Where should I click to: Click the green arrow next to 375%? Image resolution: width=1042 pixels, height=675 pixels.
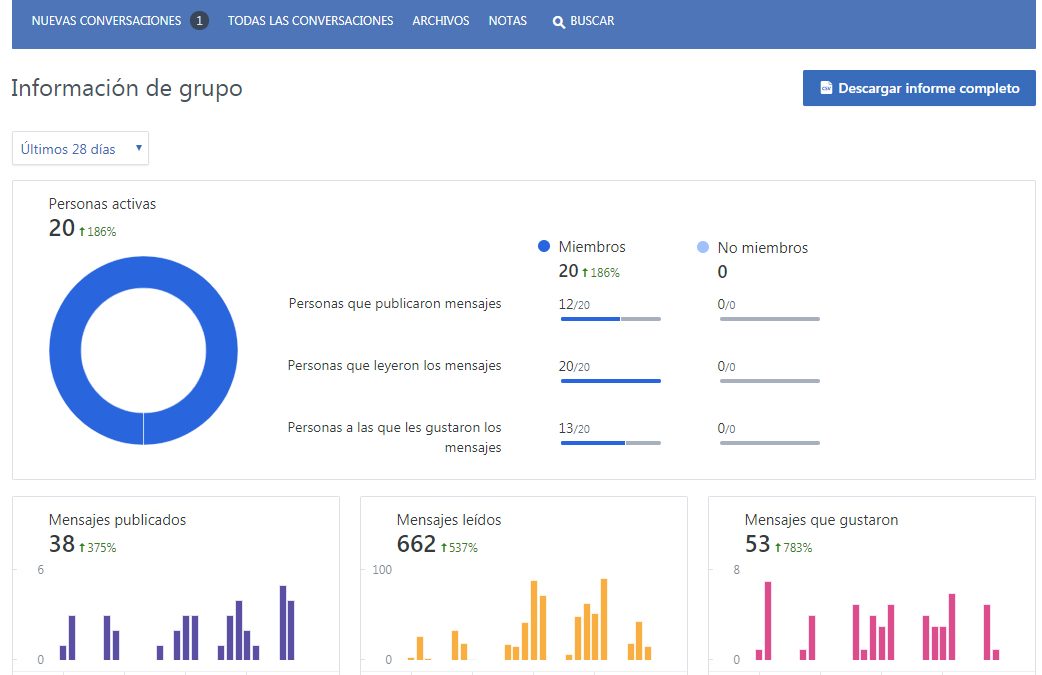point(82,548)
